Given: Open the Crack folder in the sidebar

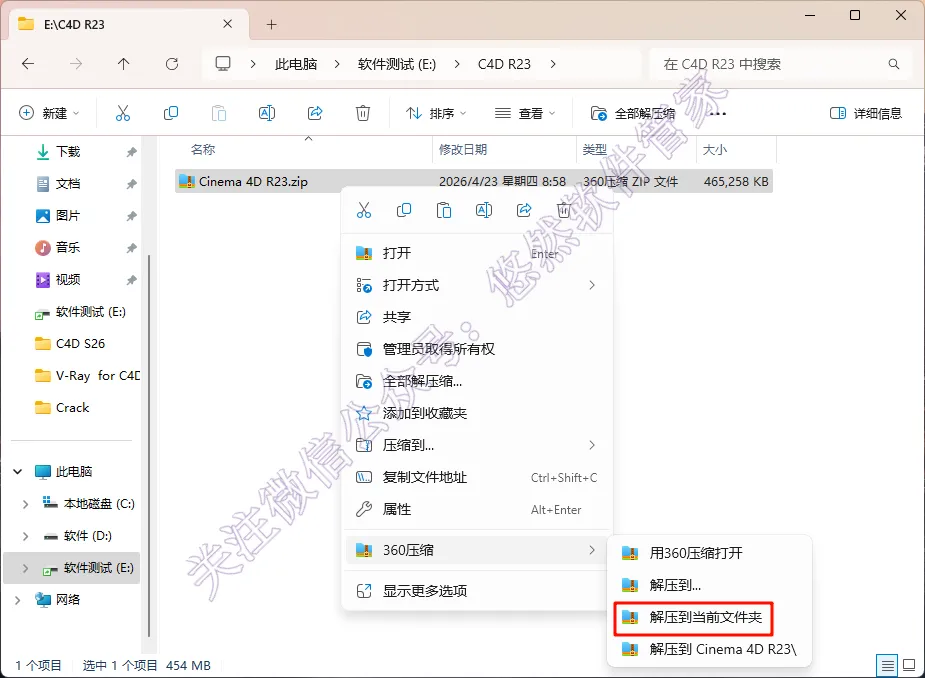Looking at the screenshot, I should click(x=72, y=407).
